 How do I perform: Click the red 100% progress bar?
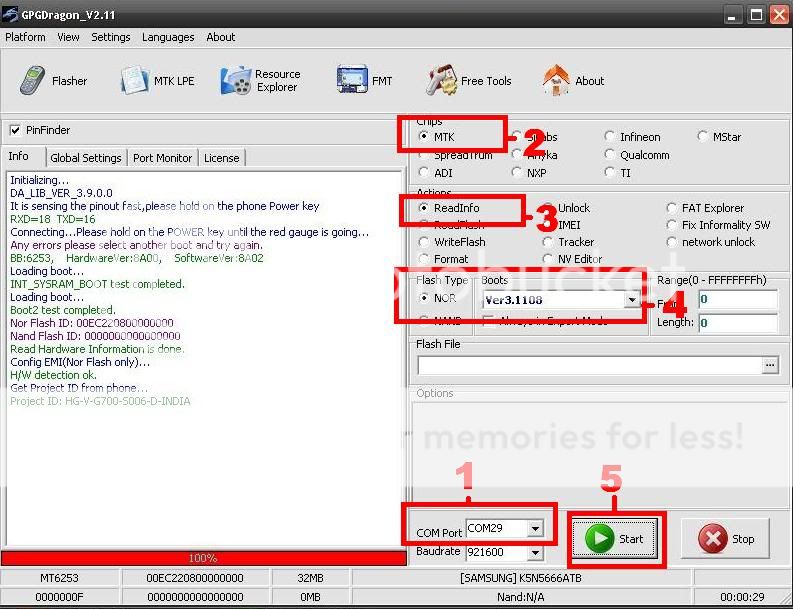(203, 558)
